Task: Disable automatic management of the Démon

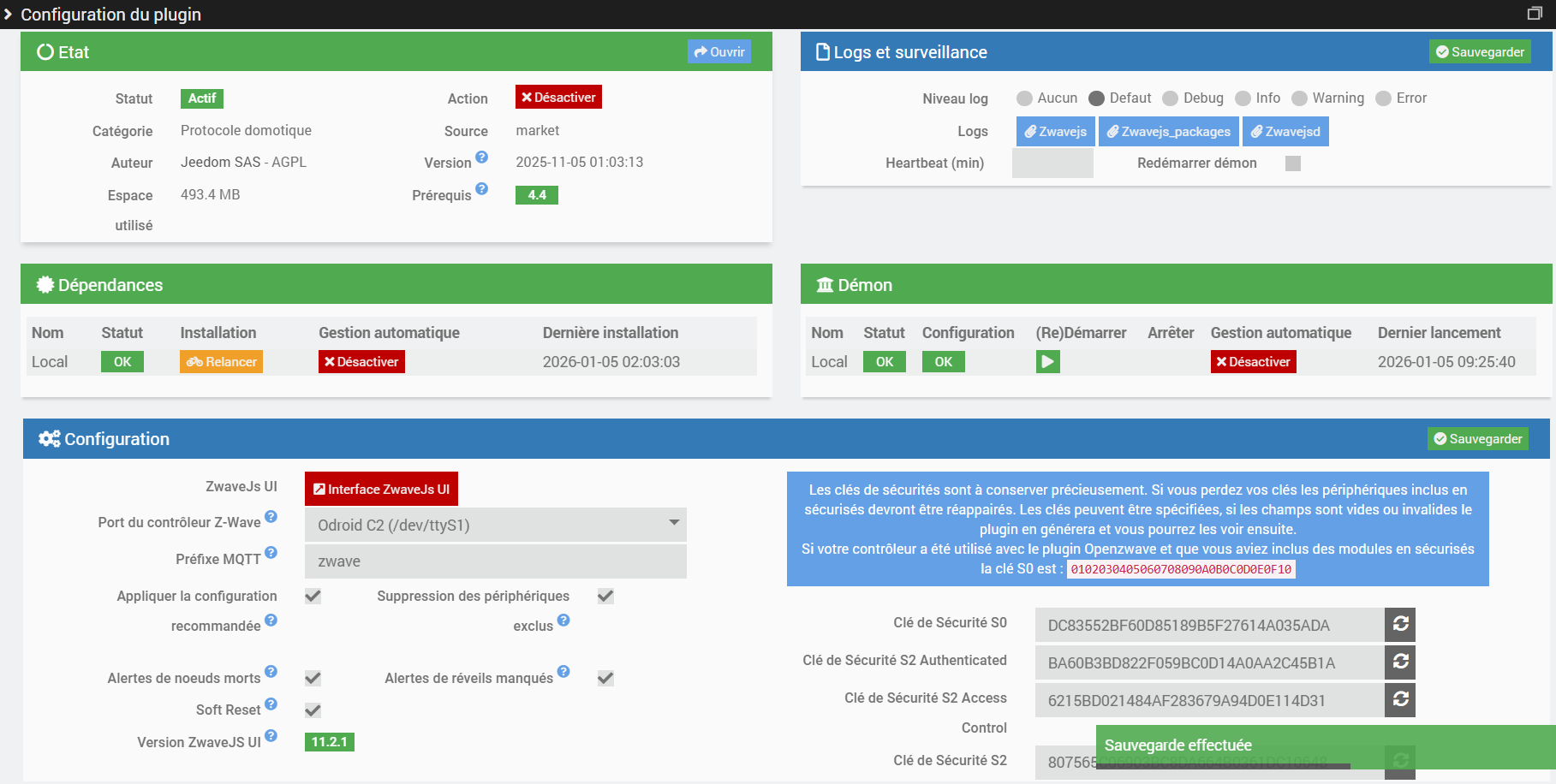Action: pos(1254,362)
